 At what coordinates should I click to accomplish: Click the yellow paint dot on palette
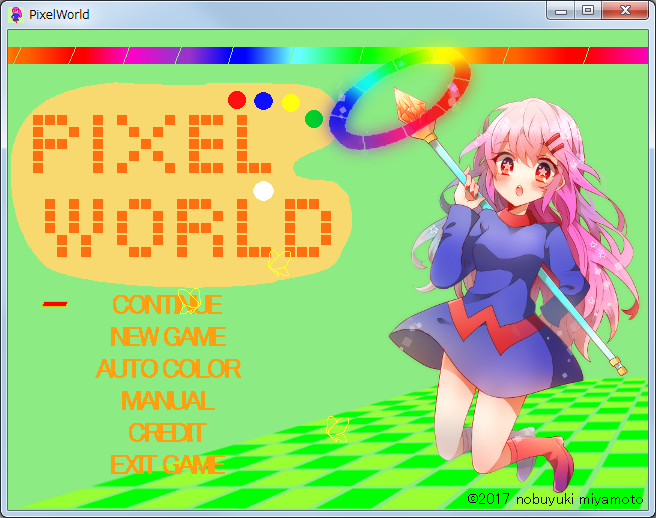click(291, 103)
